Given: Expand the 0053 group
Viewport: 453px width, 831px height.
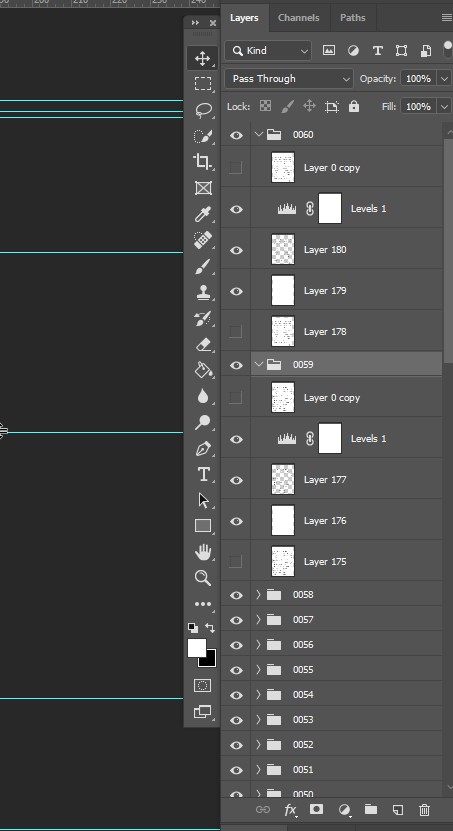Looking at the screenshot, I should [259, 720].
